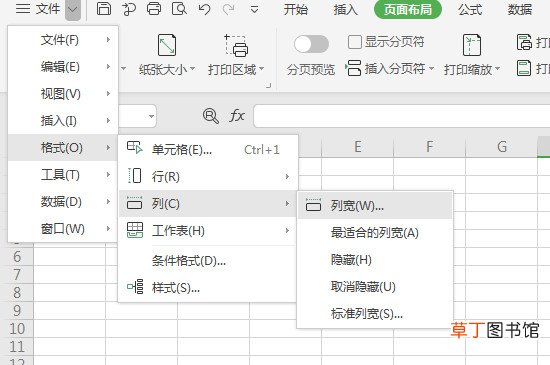Click the 打印区域 print area icon

tap(236, 45)
